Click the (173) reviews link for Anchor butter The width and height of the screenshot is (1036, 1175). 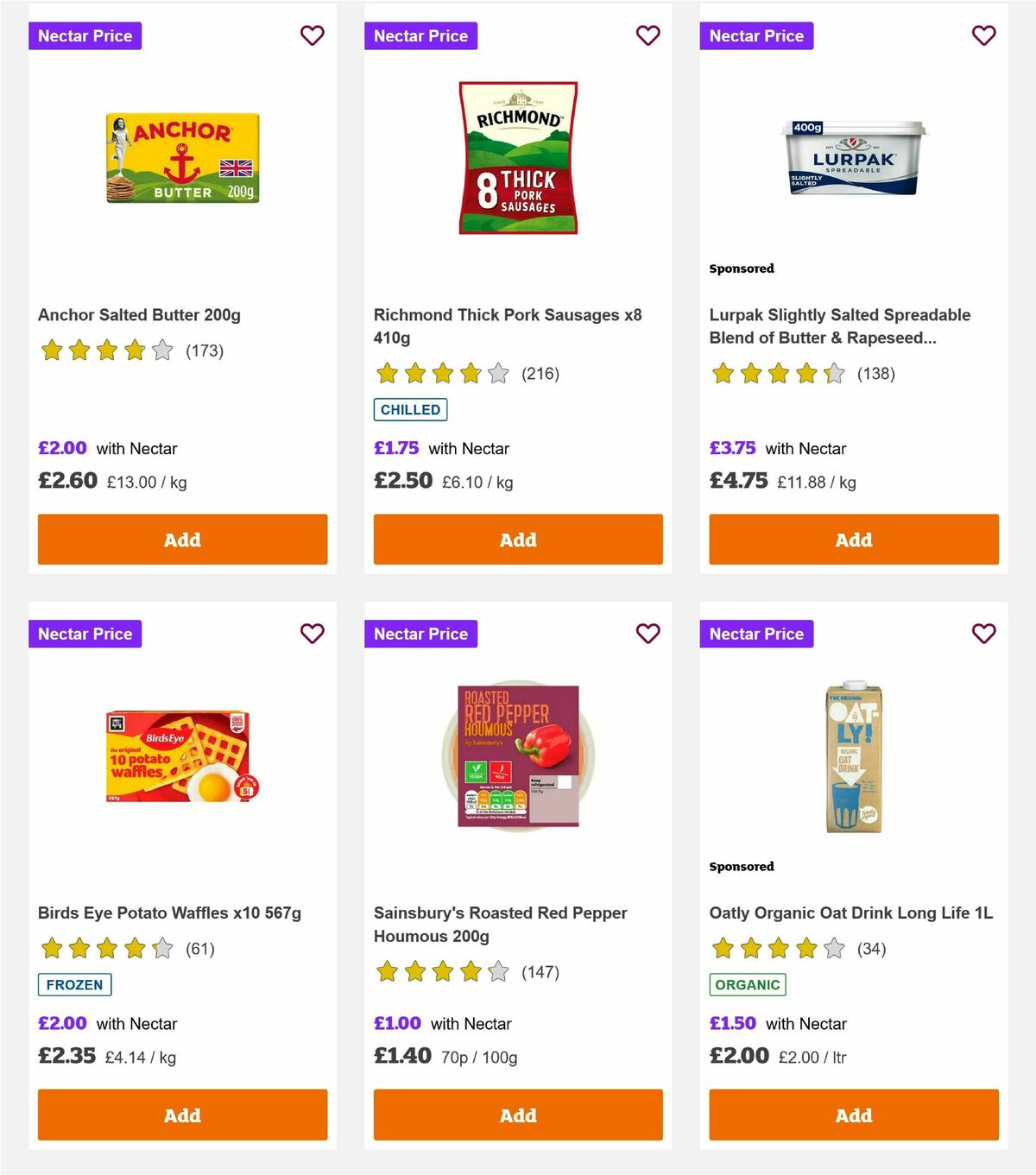pos(205,351)
